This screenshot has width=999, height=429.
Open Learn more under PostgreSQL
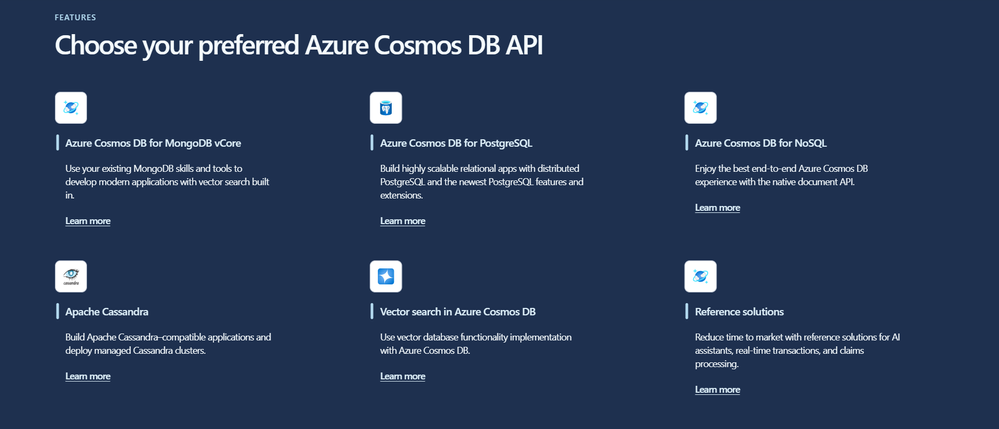[403, 221]
